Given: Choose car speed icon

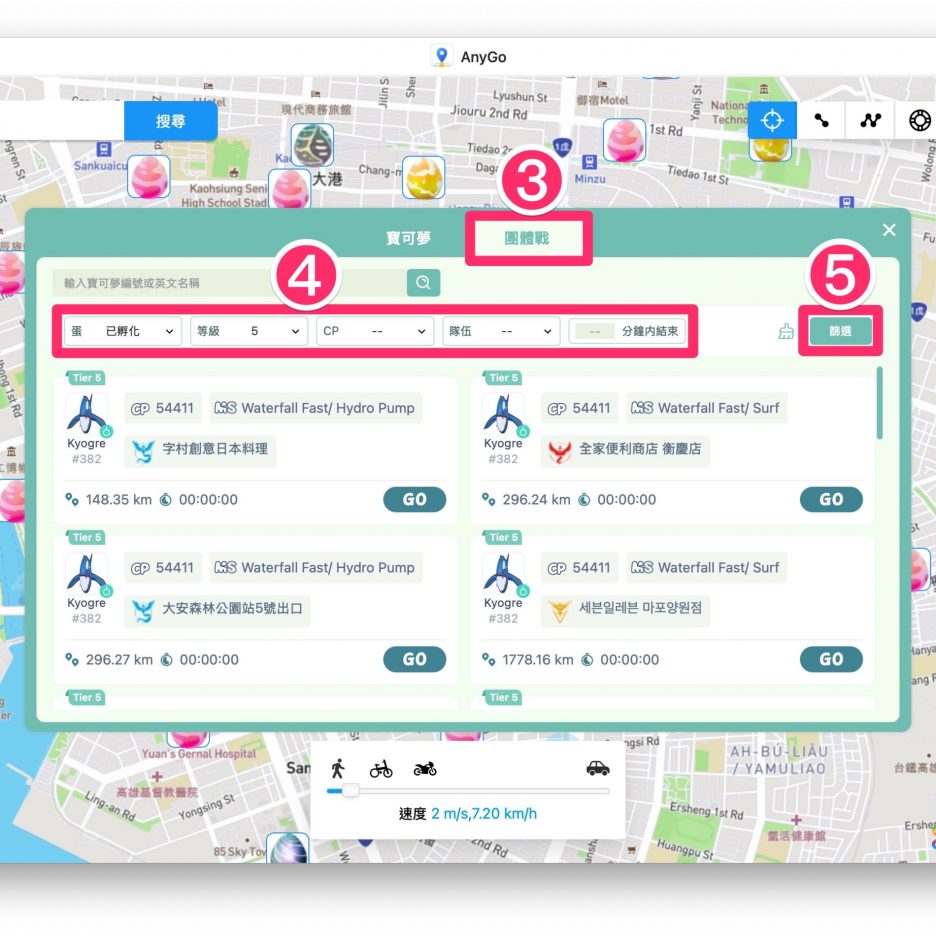Looking at the screenshot, I should coord(597,768).
